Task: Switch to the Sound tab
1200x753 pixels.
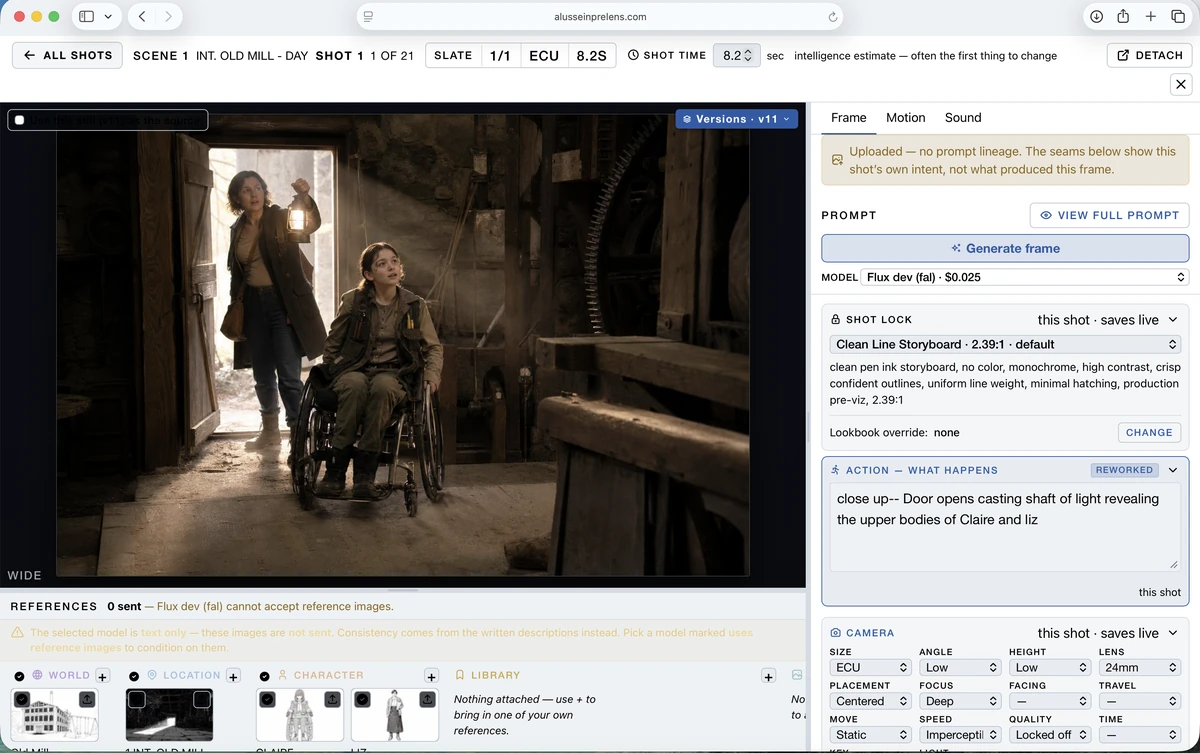Action: coord(963,117)
